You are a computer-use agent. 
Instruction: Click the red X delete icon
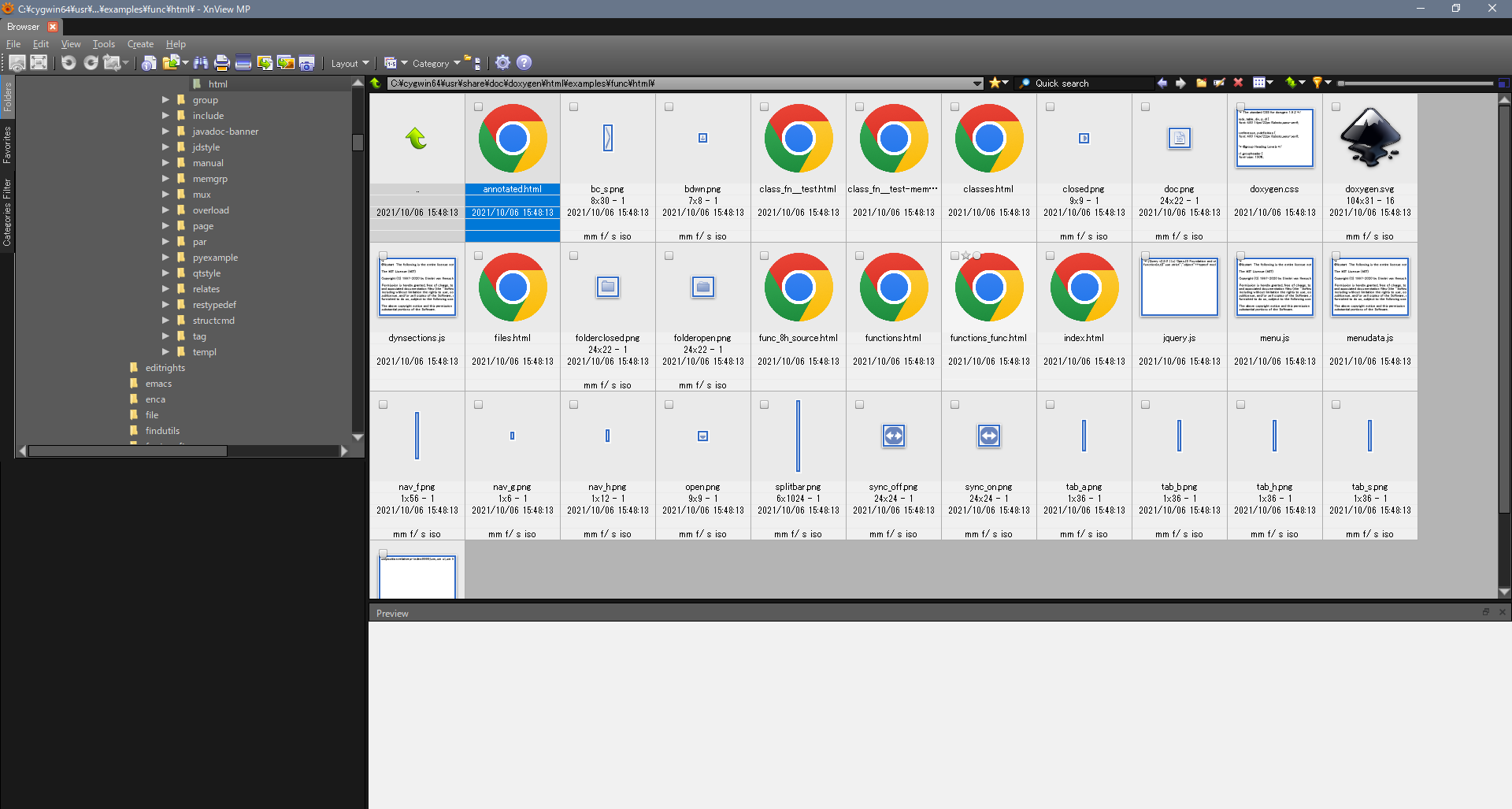click(1238, 83)
